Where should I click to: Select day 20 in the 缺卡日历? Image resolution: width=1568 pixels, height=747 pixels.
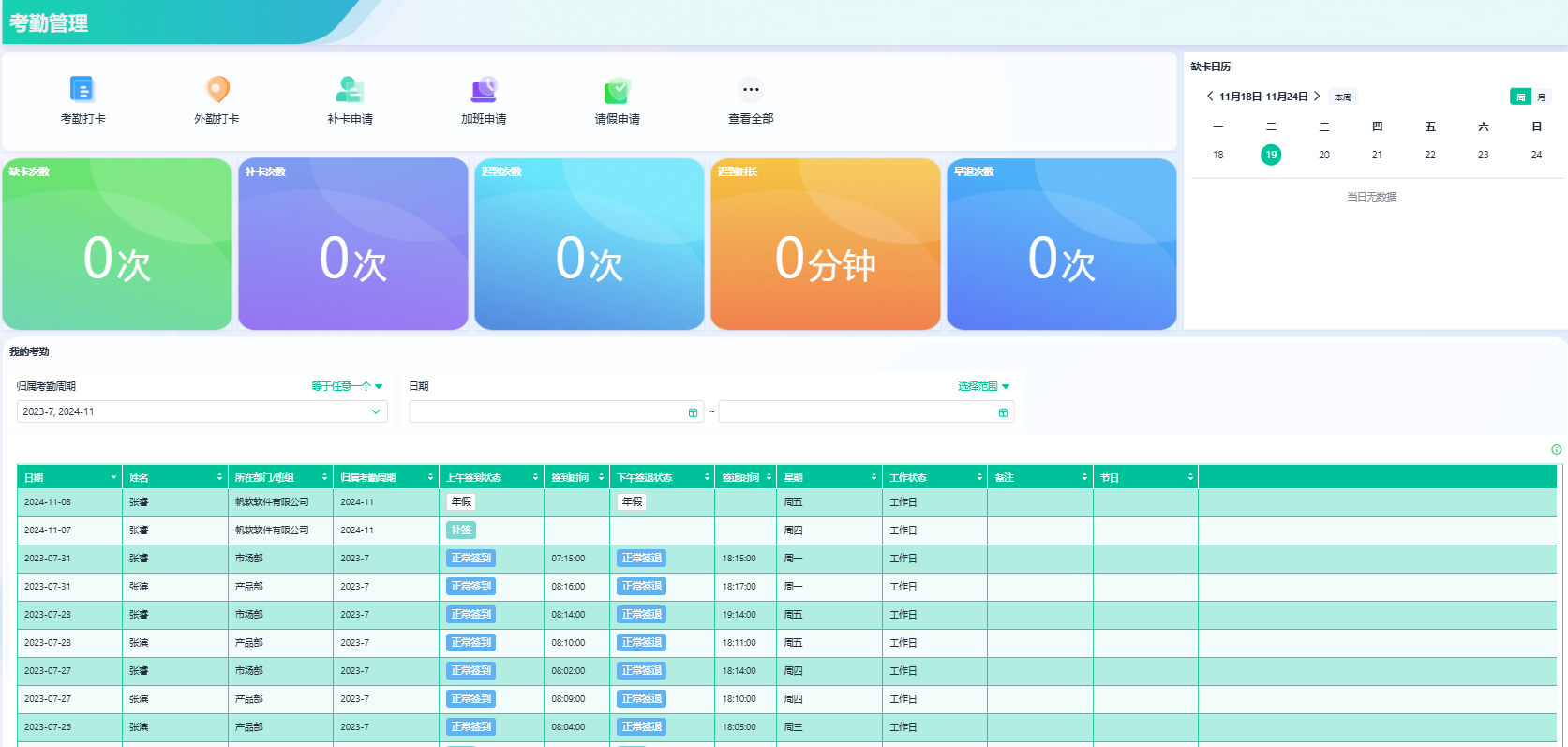[1324, 155]
